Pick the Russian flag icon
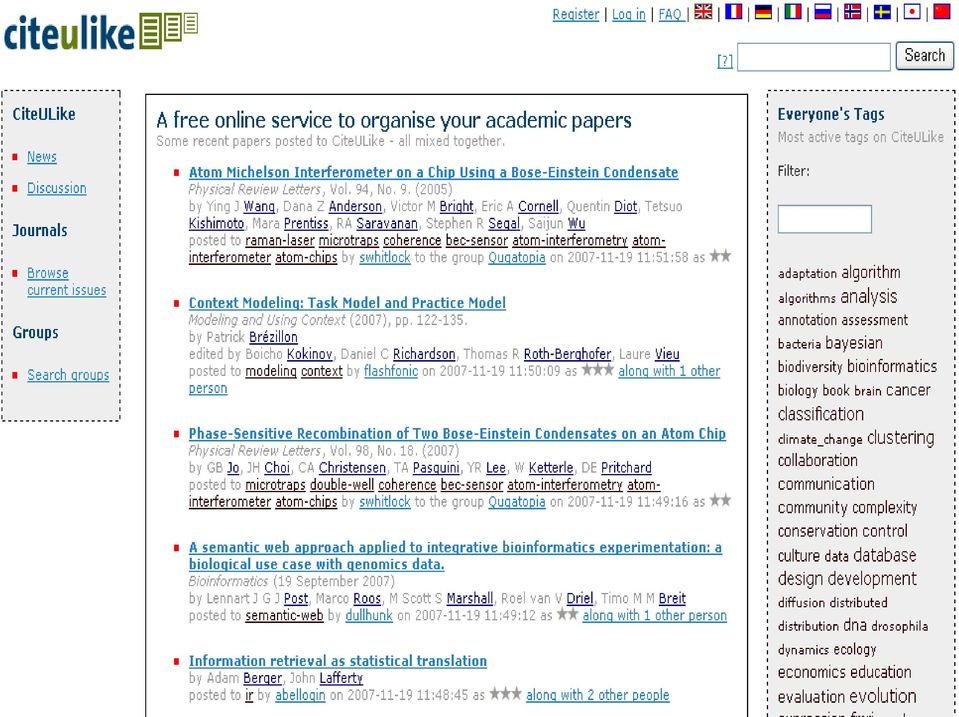Screen dimensions: 959x717 point(823,12)
